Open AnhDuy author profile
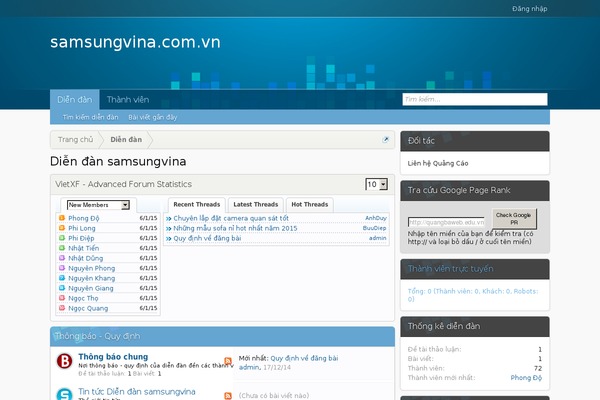600x400 pixels. (376, 218)
